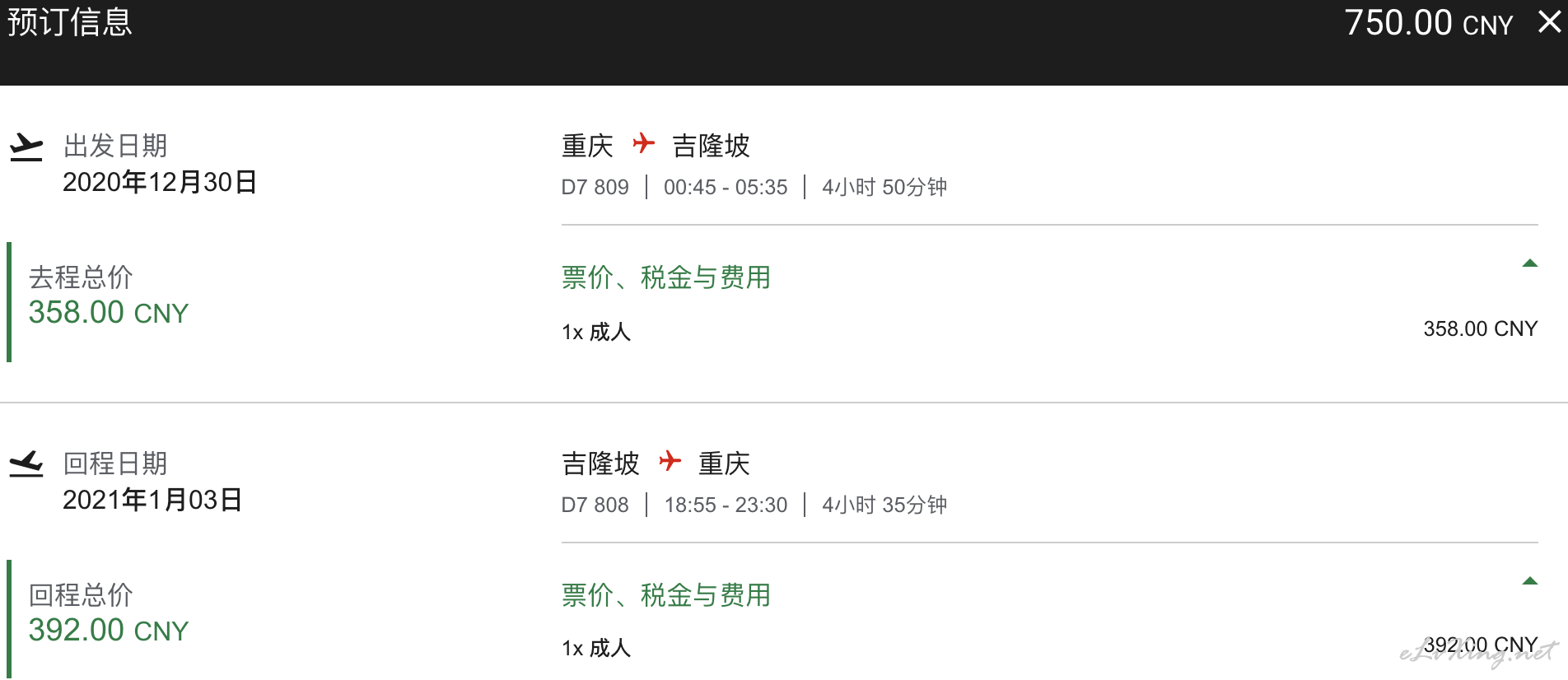
Task: Close the booking info panel
Action: [1549, 22]
